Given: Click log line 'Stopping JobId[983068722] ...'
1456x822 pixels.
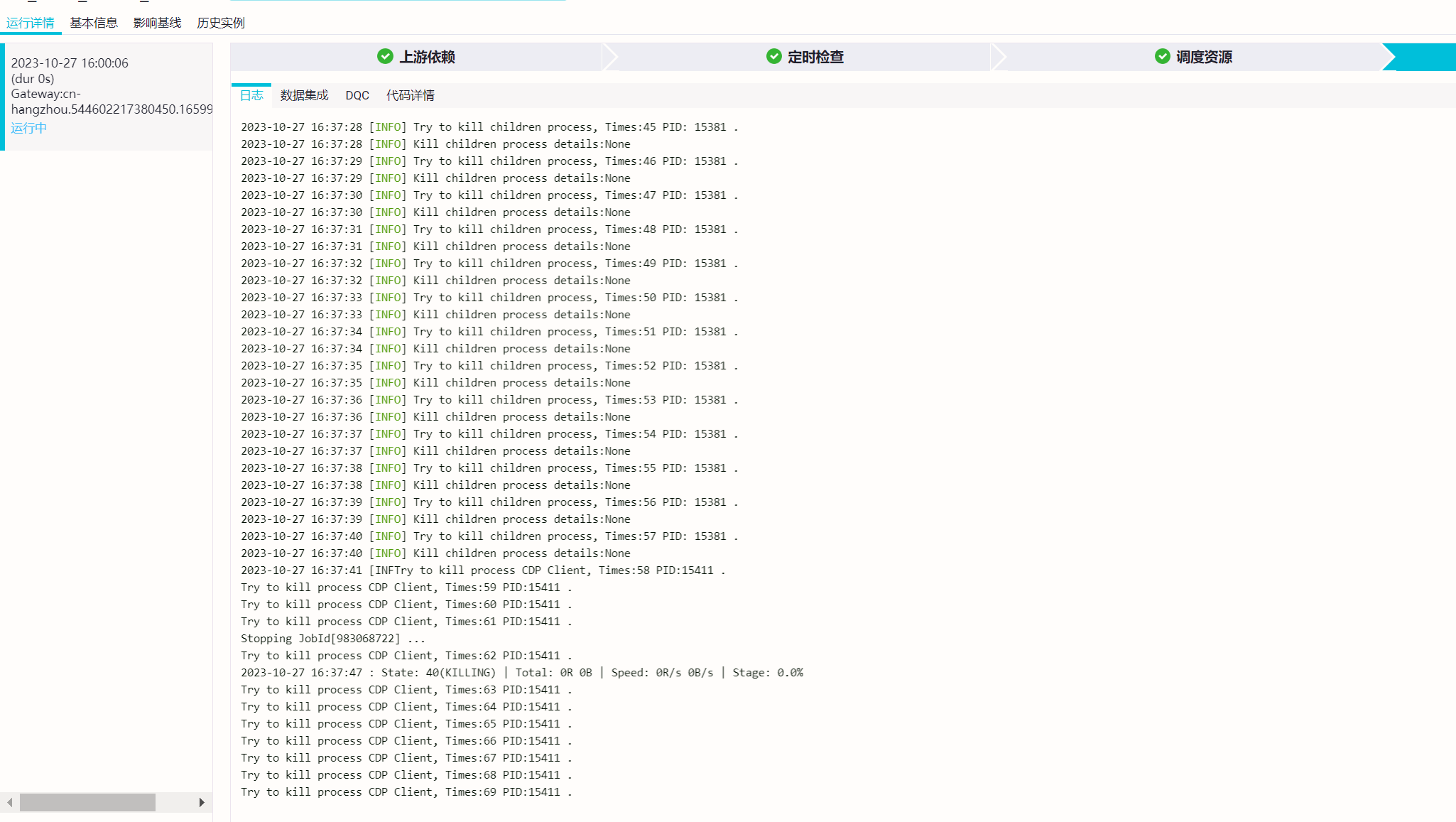Looking at the screenshot, I should pos(332,638).
